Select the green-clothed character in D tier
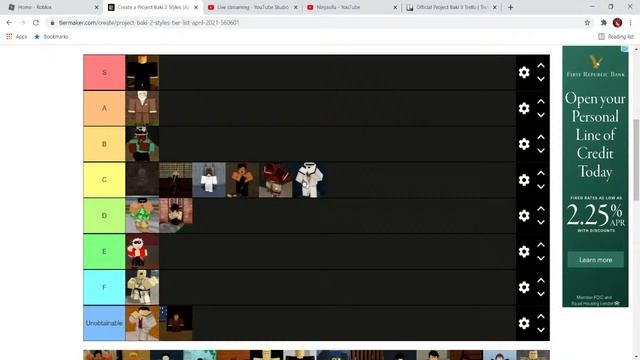Image resolution: width=640 pixels, height=360 pixels. (x=142, y=216)
